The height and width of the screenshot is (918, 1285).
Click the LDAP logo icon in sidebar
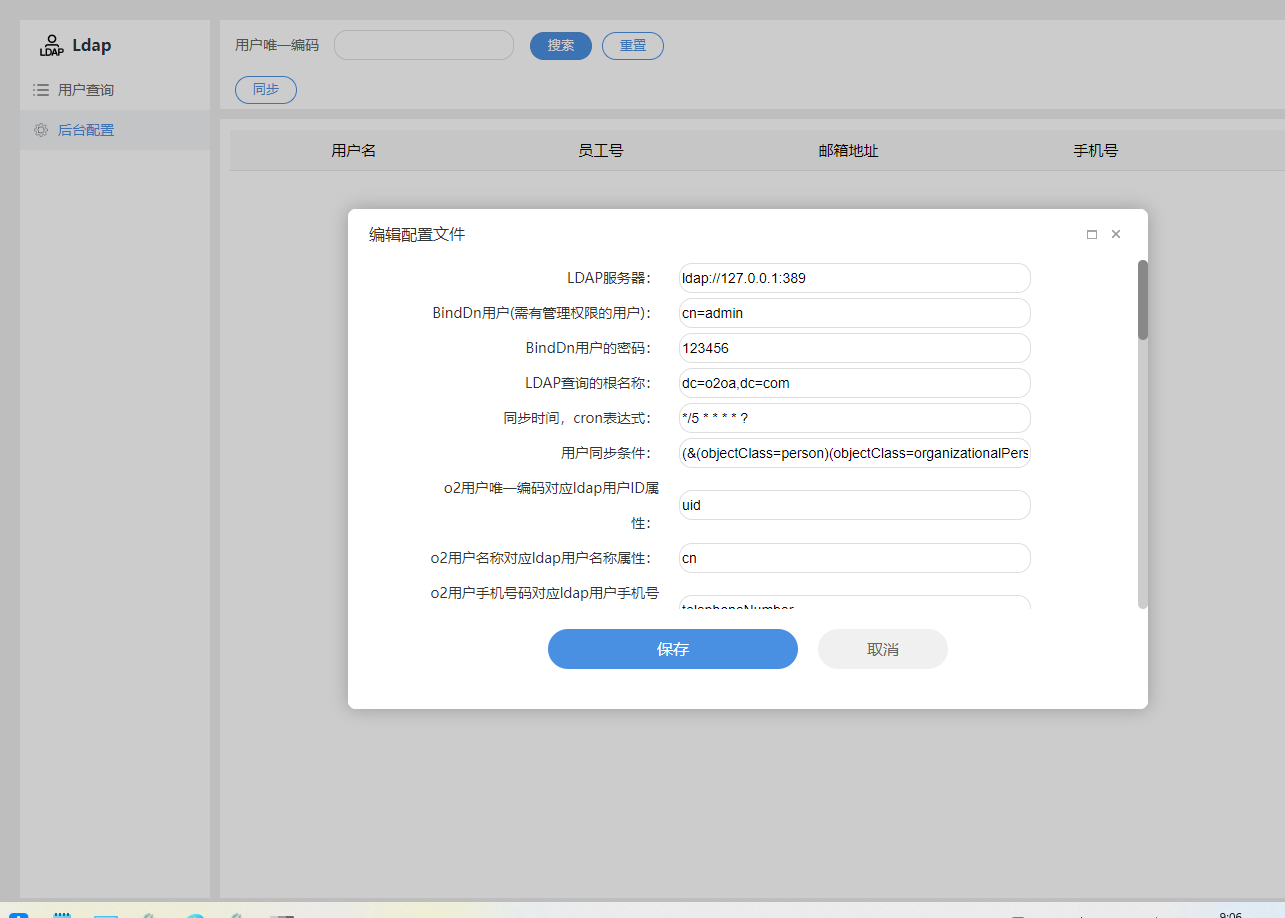coord(51,45)
